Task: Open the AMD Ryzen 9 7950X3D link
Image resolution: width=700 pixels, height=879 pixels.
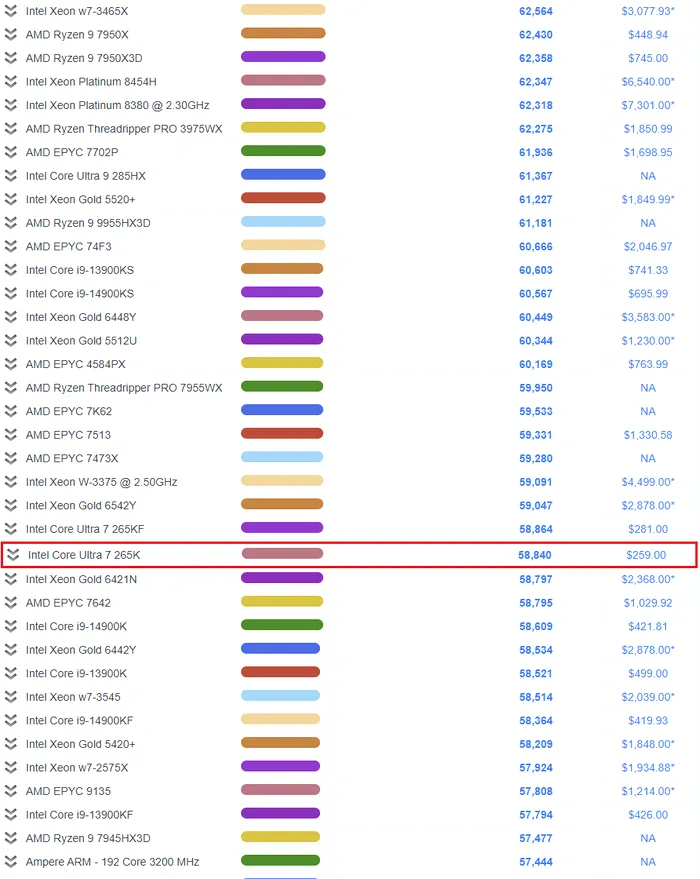Action: point(84,58)
